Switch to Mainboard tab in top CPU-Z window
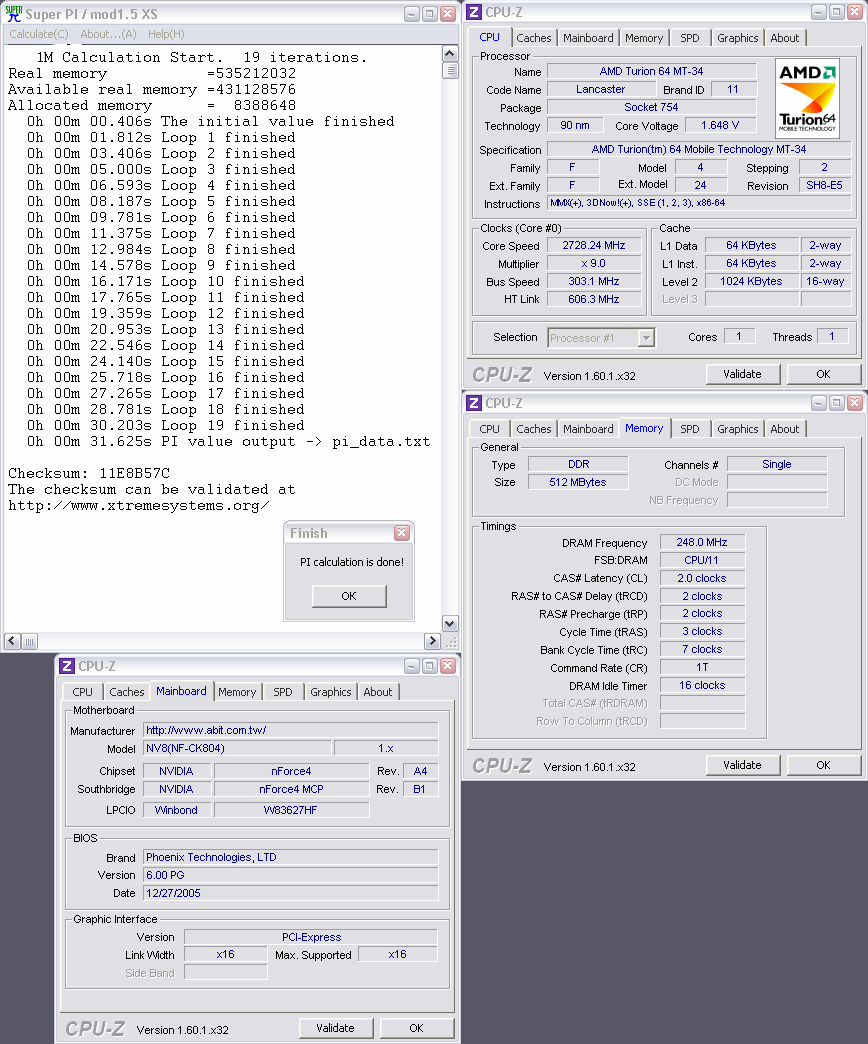Viewport: 868px width, 1044px height. [x=588, y=38]
